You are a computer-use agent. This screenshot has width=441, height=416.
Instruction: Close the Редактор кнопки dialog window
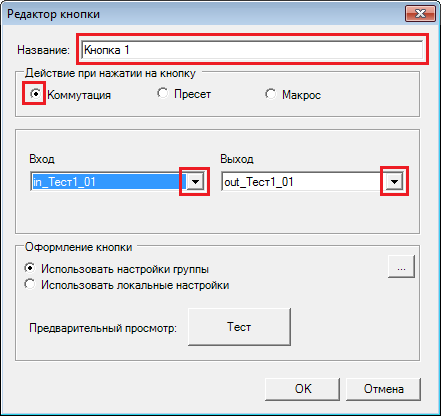point(420,14)
